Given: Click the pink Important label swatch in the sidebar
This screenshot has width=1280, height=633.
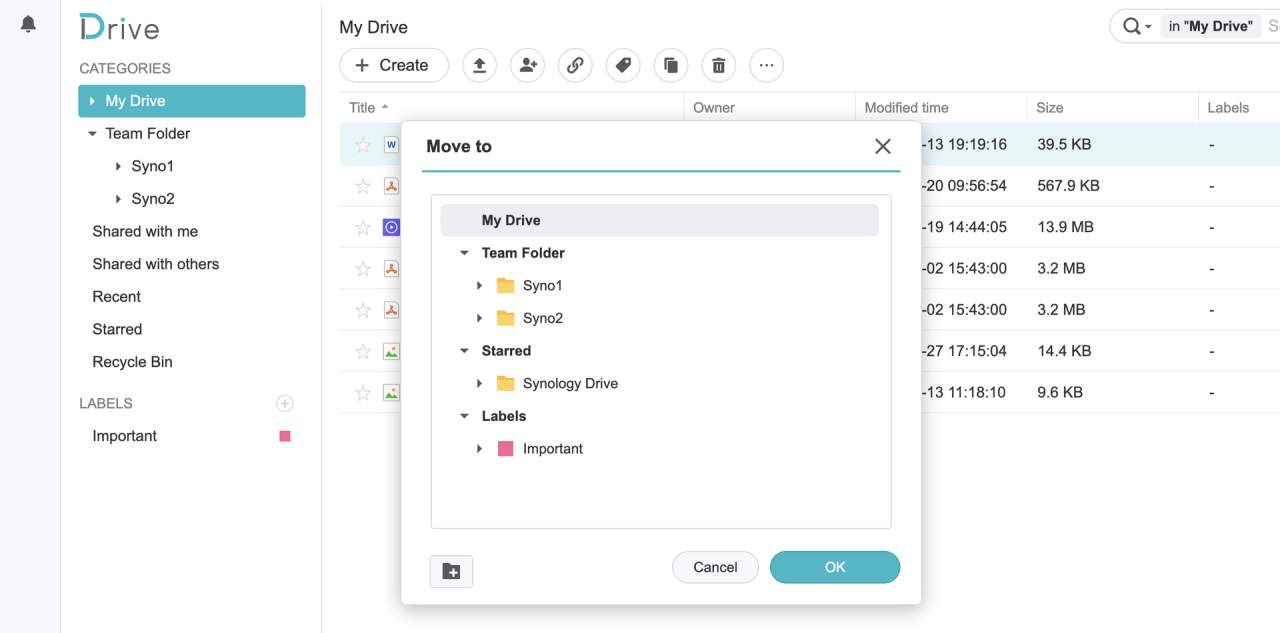Looking at the screenshot, I should tap(285, 436).
